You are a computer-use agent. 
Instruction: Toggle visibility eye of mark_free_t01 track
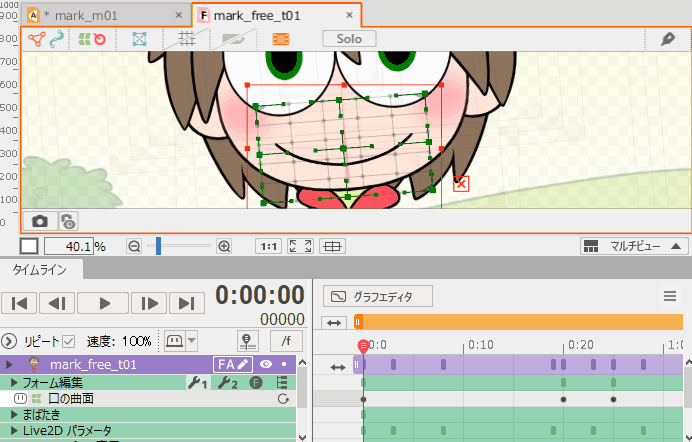(266, 365)
